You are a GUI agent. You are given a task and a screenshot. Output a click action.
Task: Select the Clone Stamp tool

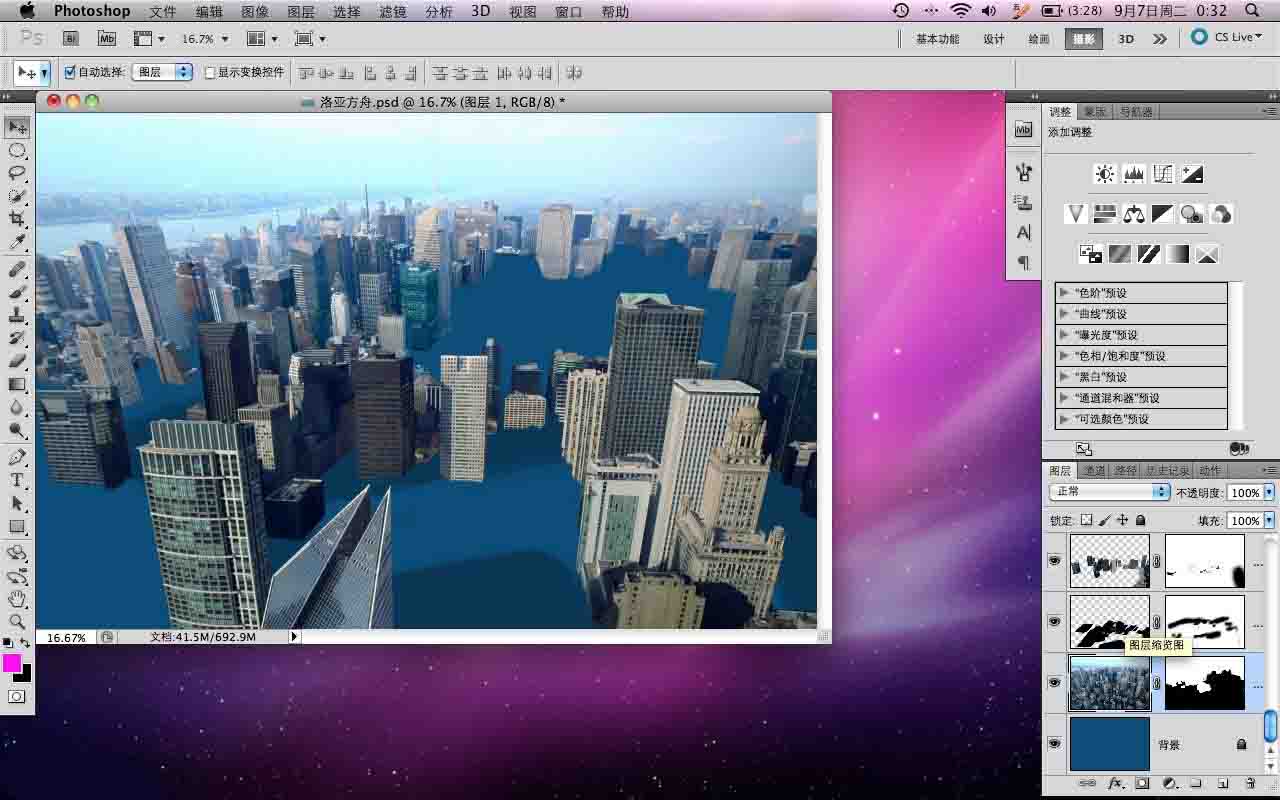(17, 315)
